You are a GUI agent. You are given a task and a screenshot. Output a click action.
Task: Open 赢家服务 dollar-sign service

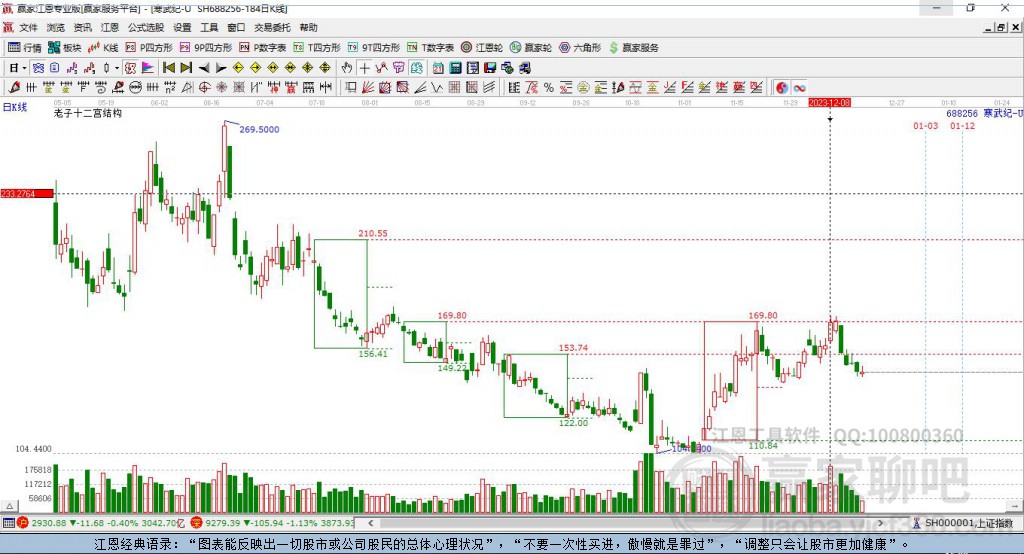pyautogui.click(x=633, y=48)
